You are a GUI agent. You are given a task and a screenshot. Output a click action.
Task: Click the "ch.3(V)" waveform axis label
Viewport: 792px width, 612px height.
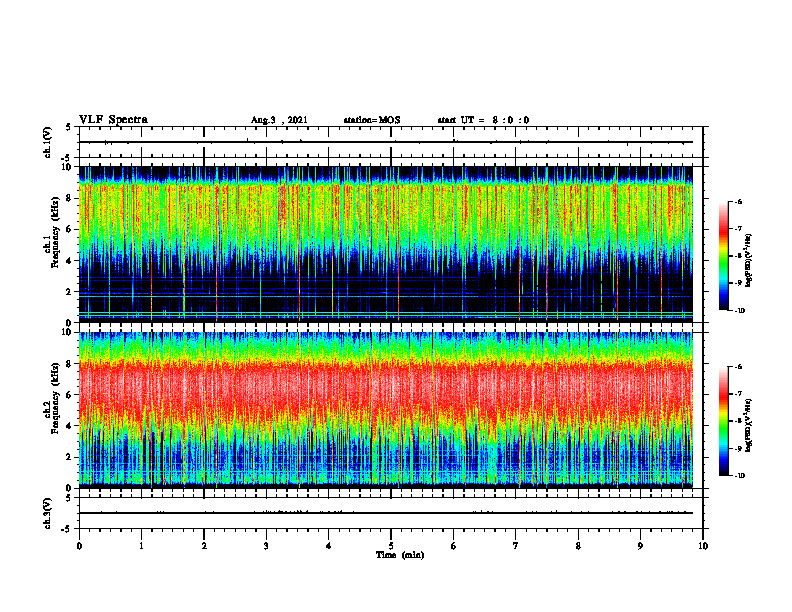pyautogui.click(x=48, y=514)
